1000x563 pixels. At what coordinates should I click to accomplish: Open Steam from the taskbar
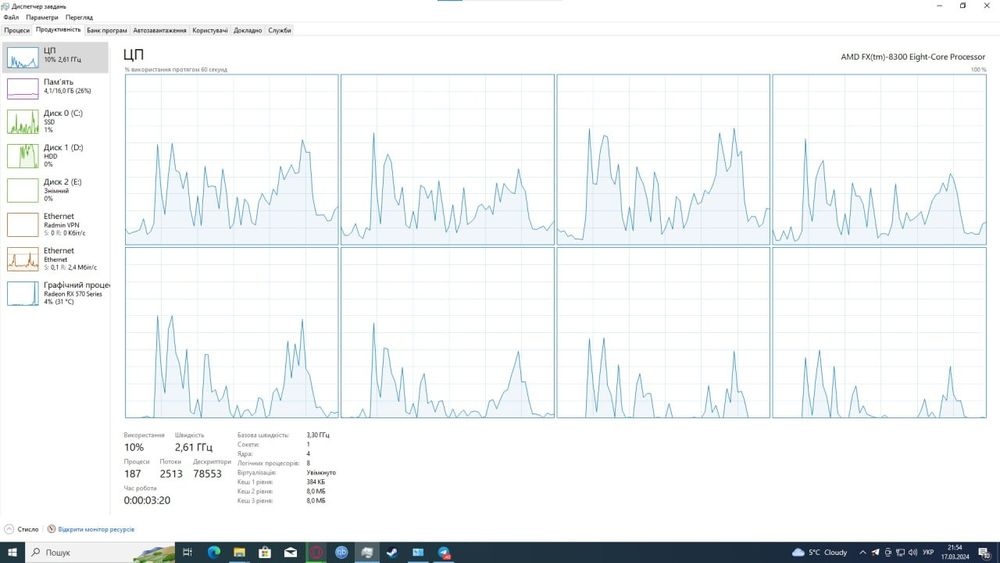coord(392,552)
